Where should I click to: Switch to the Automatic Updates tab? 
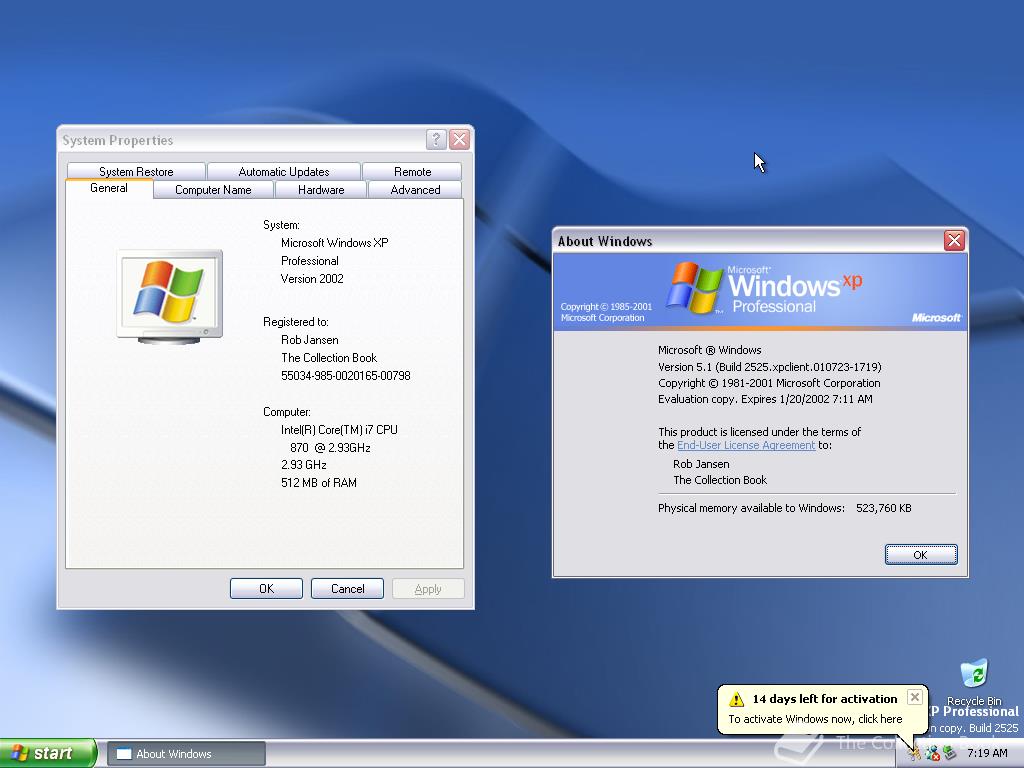(x=283, y=171)
